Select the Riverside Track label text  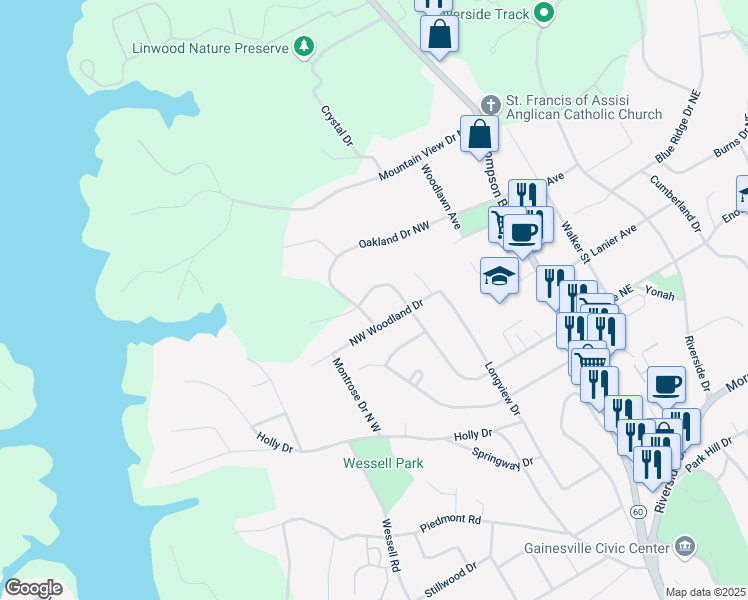488,14
